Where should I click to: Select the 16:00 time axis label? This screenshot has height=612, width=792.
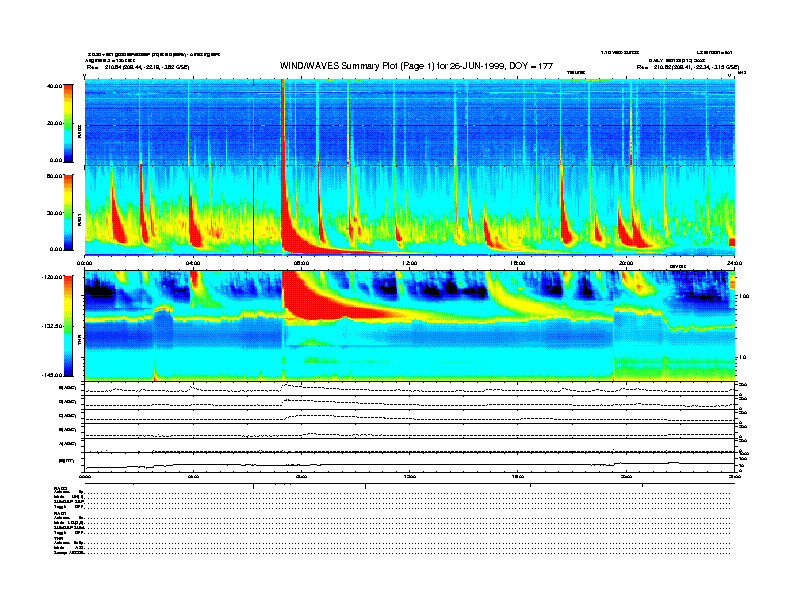point(518,262)
